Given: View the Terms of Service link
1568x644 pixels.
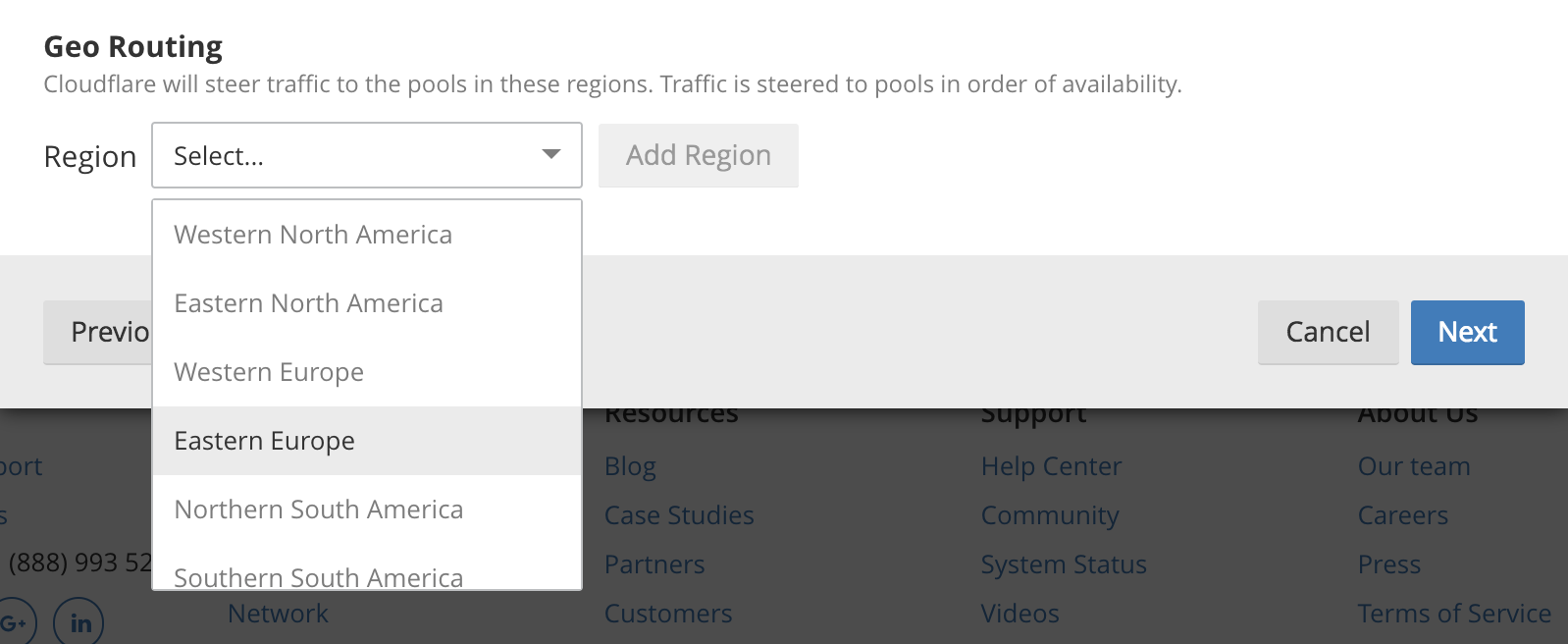Looking at the screenshot, I should [x=1454, y=614].
